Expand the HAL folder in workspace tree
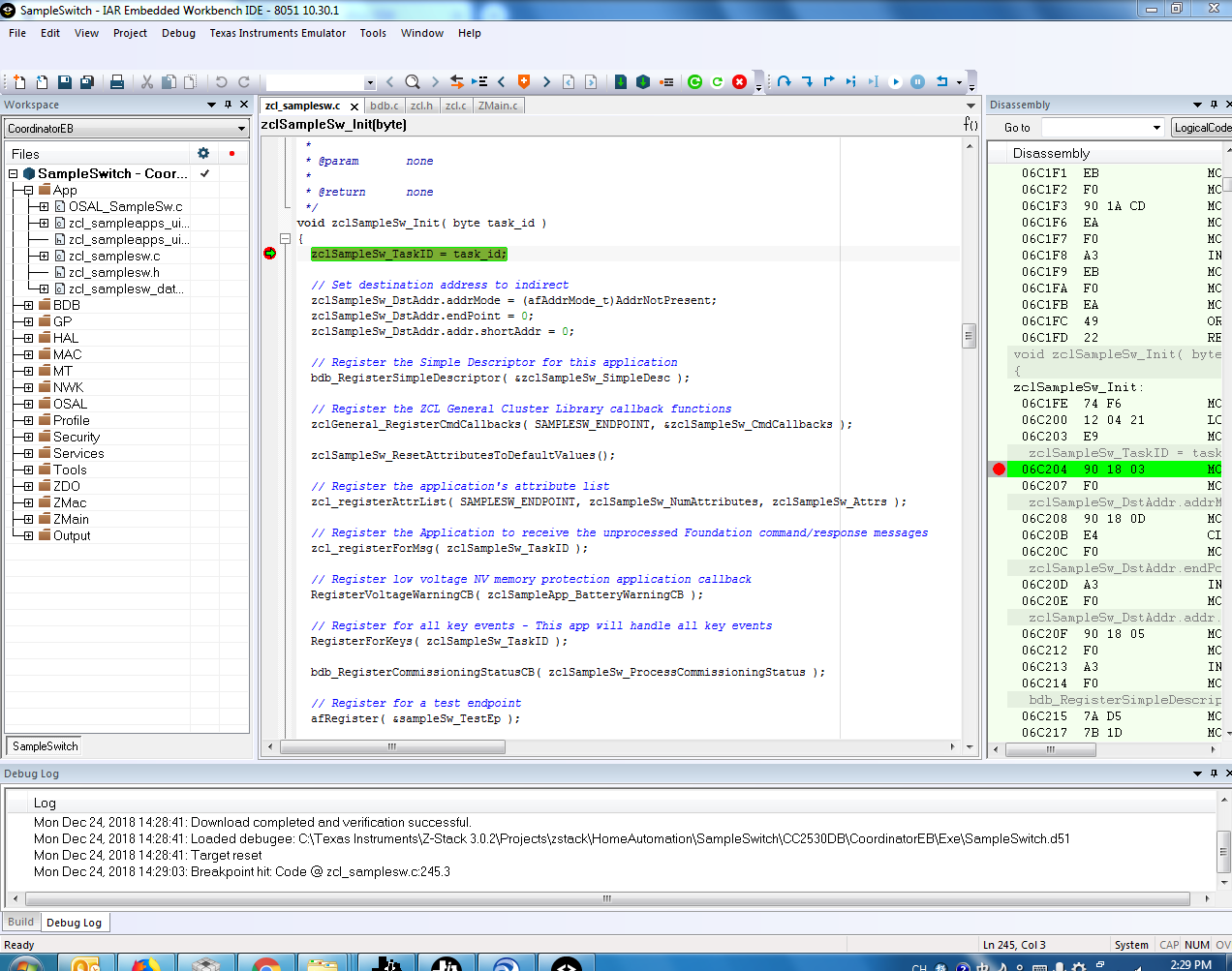Viewport: 1232px width, 971px height. pyautogui.click(x=29, y=338)
